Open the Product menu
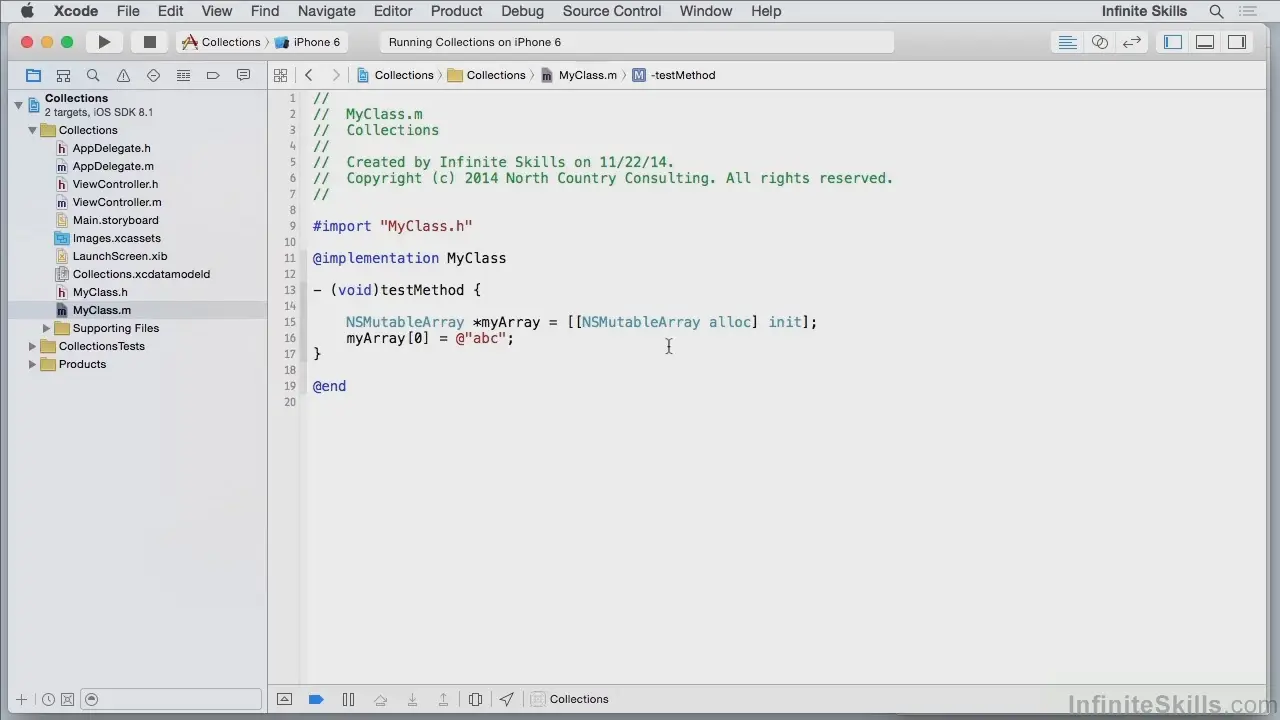The height and width of the screenshot is (720, 1280). click(456, 11)
